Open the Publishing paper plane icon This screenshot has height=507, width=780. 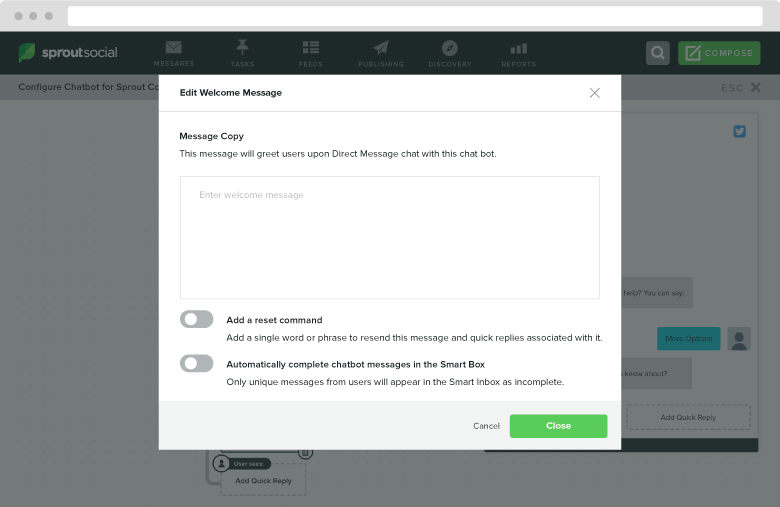point(381,48)
